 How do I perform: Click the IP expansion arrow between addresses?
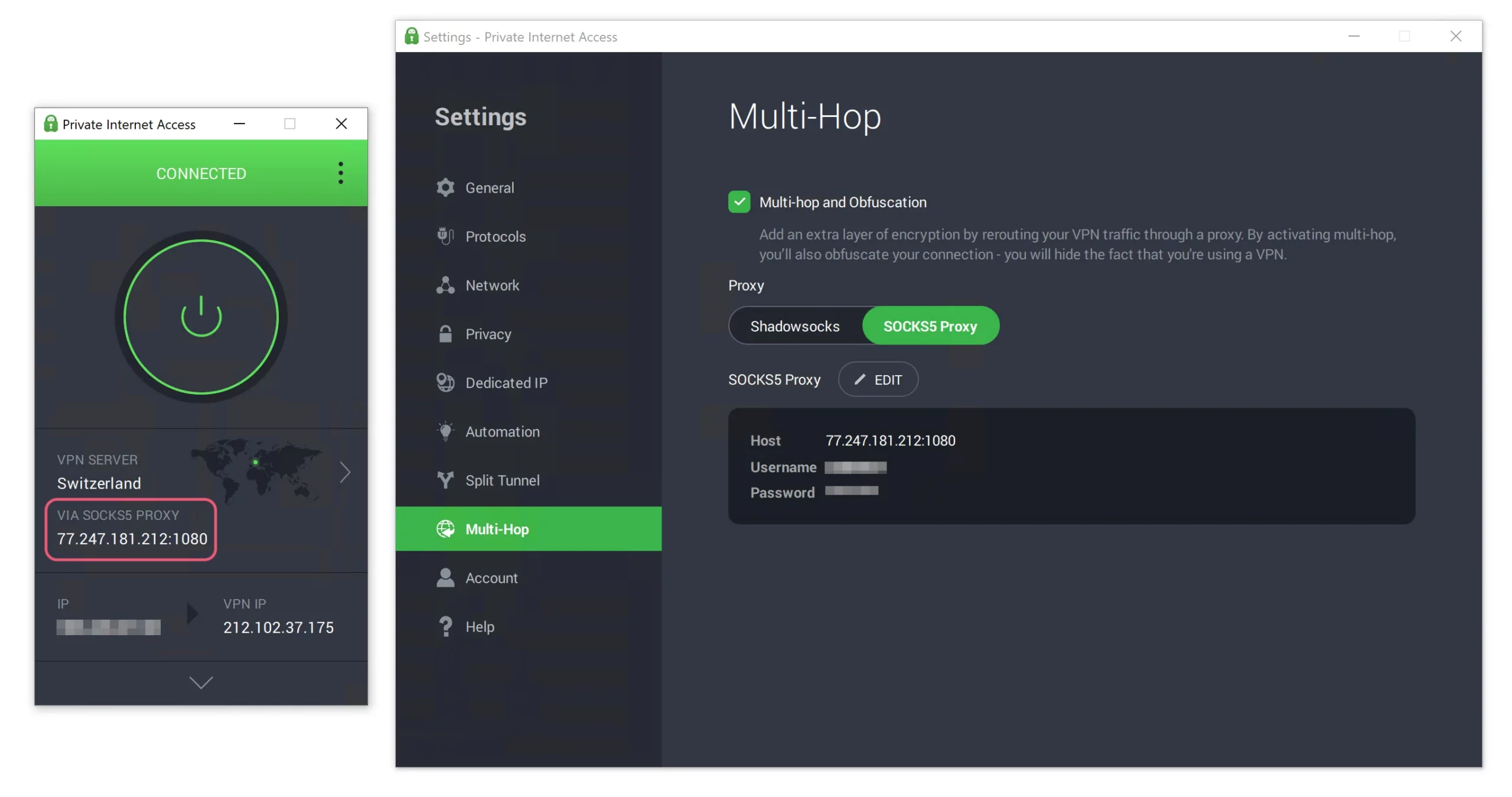click(192, 614)
